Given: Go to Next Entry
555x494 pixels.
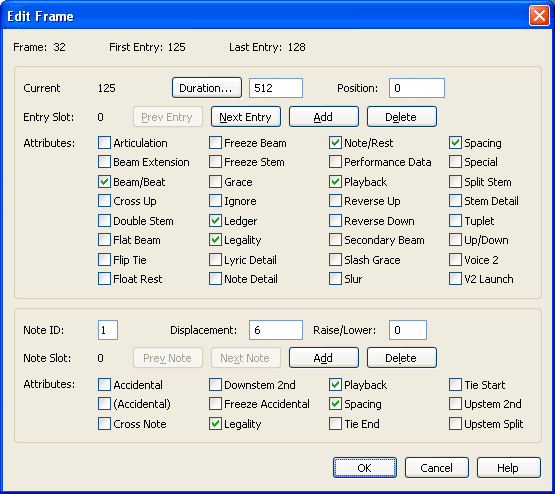Looking at the screenshot, I should click(x=246, y=117).
